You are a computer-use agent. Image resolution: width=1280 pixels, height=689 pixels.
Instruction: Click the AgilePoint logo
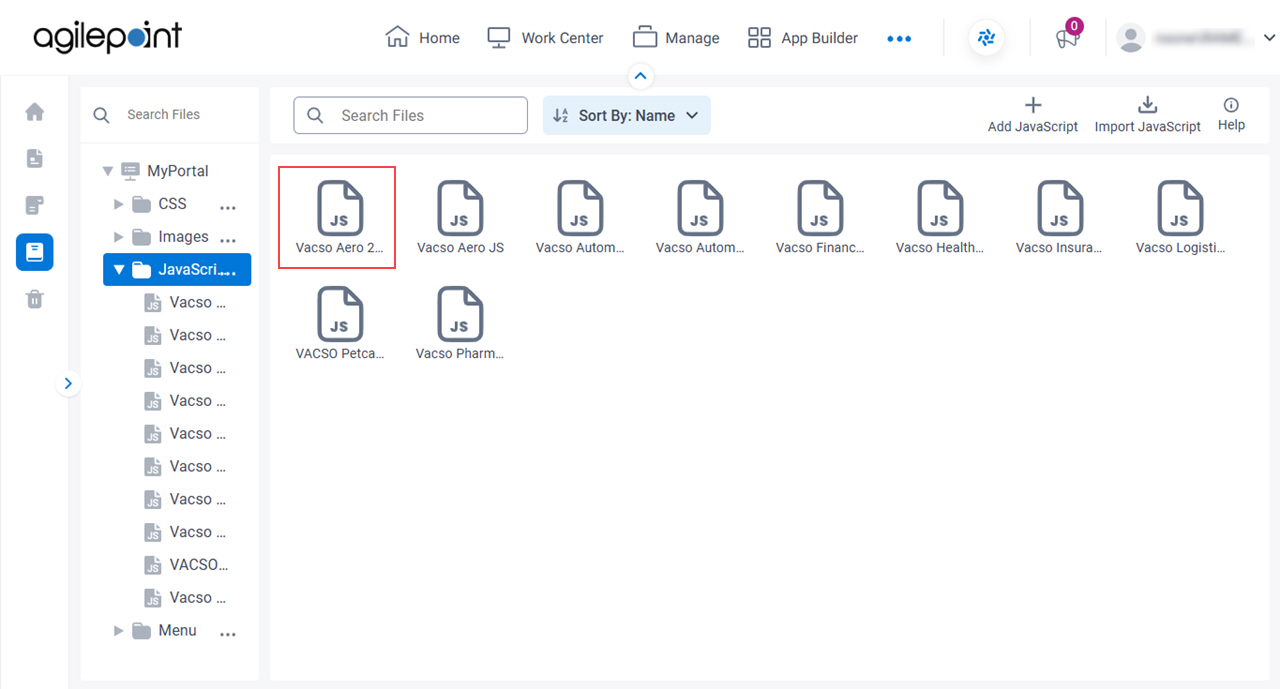point(108,38)
